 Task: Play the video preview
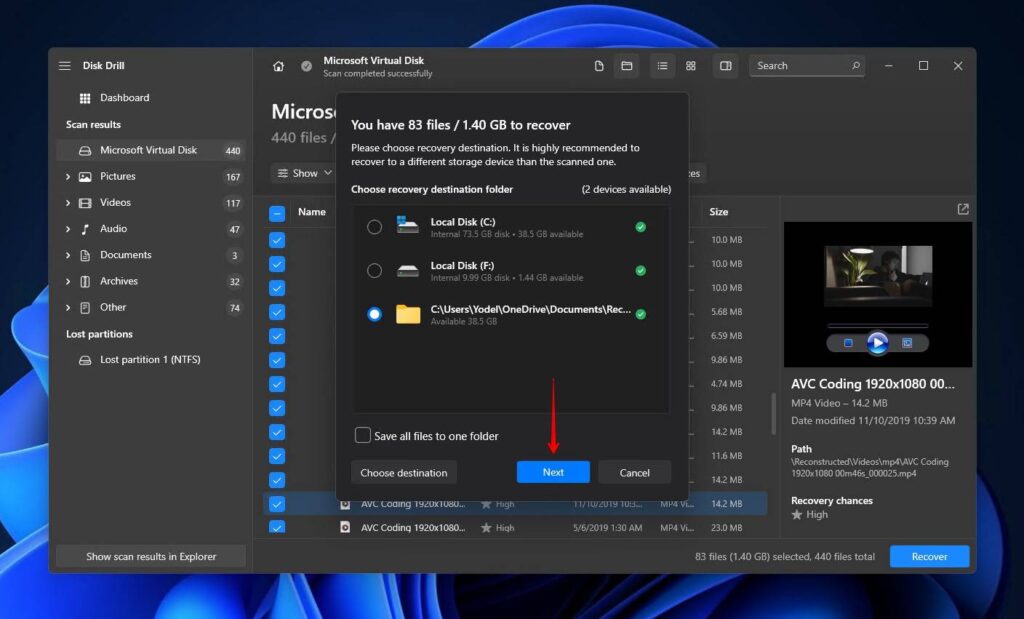click(x=877, y=343)
